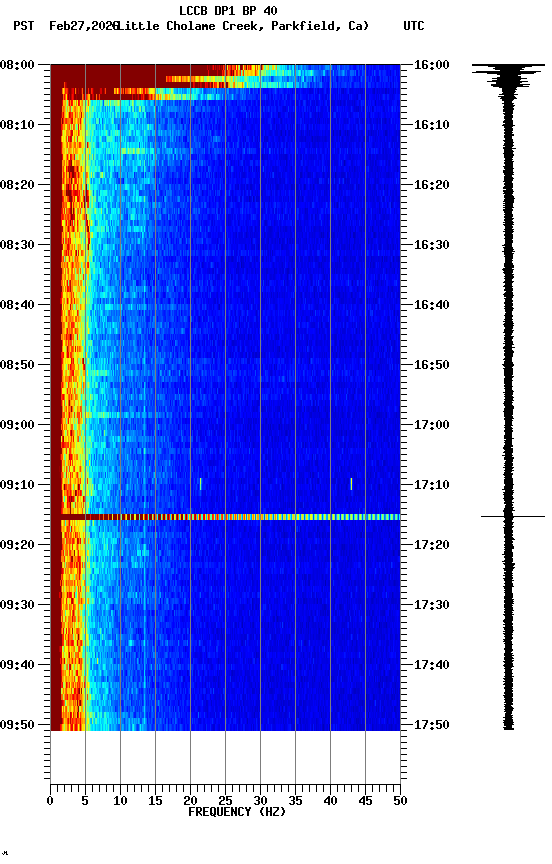Viewport: 552px width, 864px height.
Task: Click the 17:40 UTC time label
Action: point(432,665)
